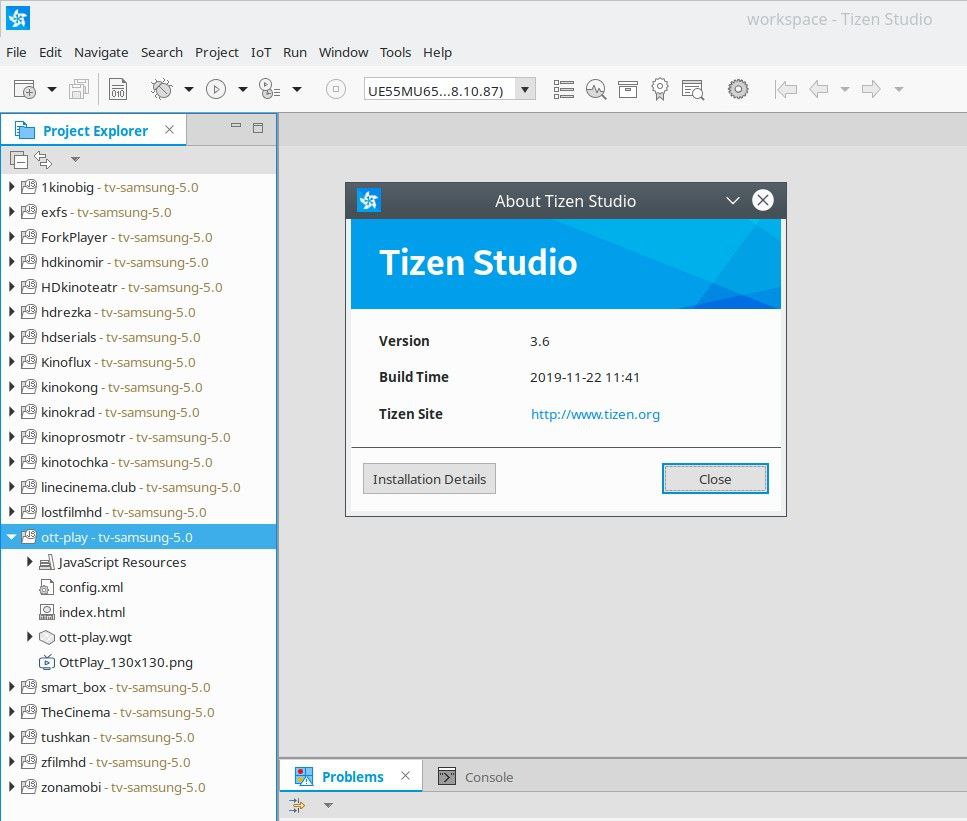Screen dimensions: 967x821
Task: Click the About dialog X close icon
Action: tap(763, 200)
